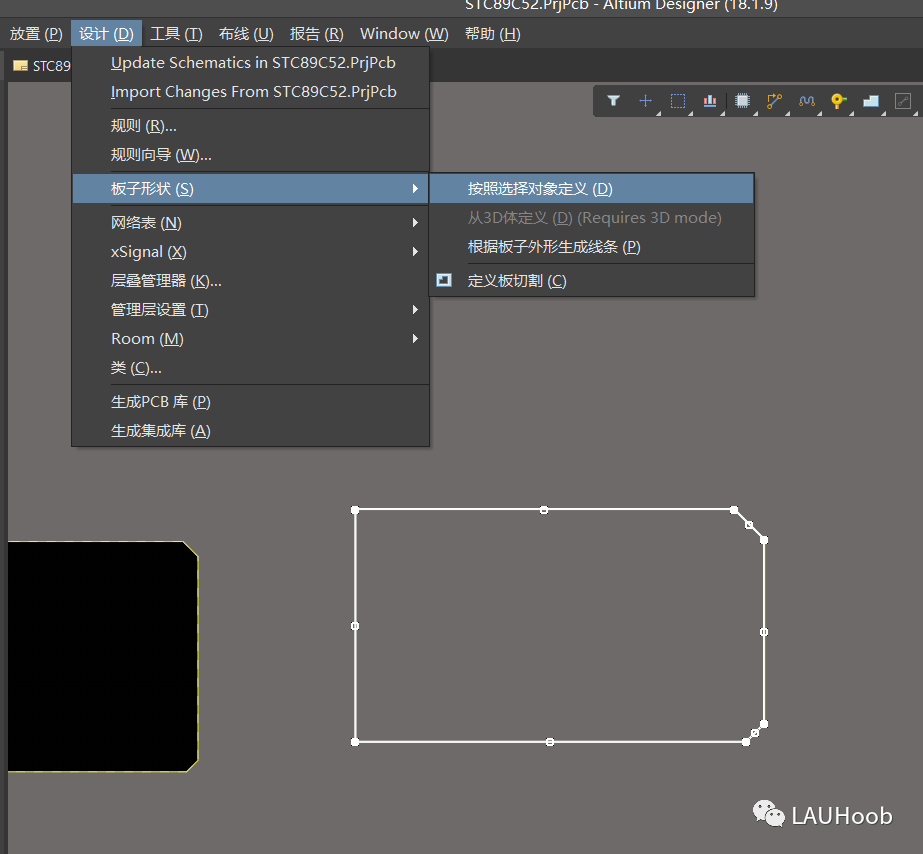Select the place component chip icon

tap(742, 101)
